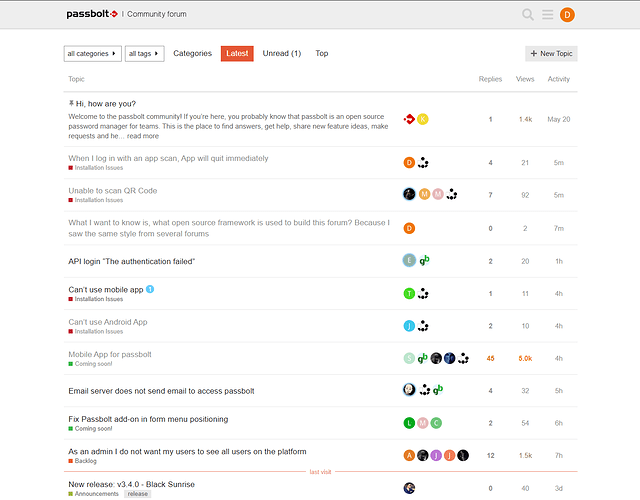
Task: Click Coming soon! category under Mobile App for passbolt
Action: (90, 364)
